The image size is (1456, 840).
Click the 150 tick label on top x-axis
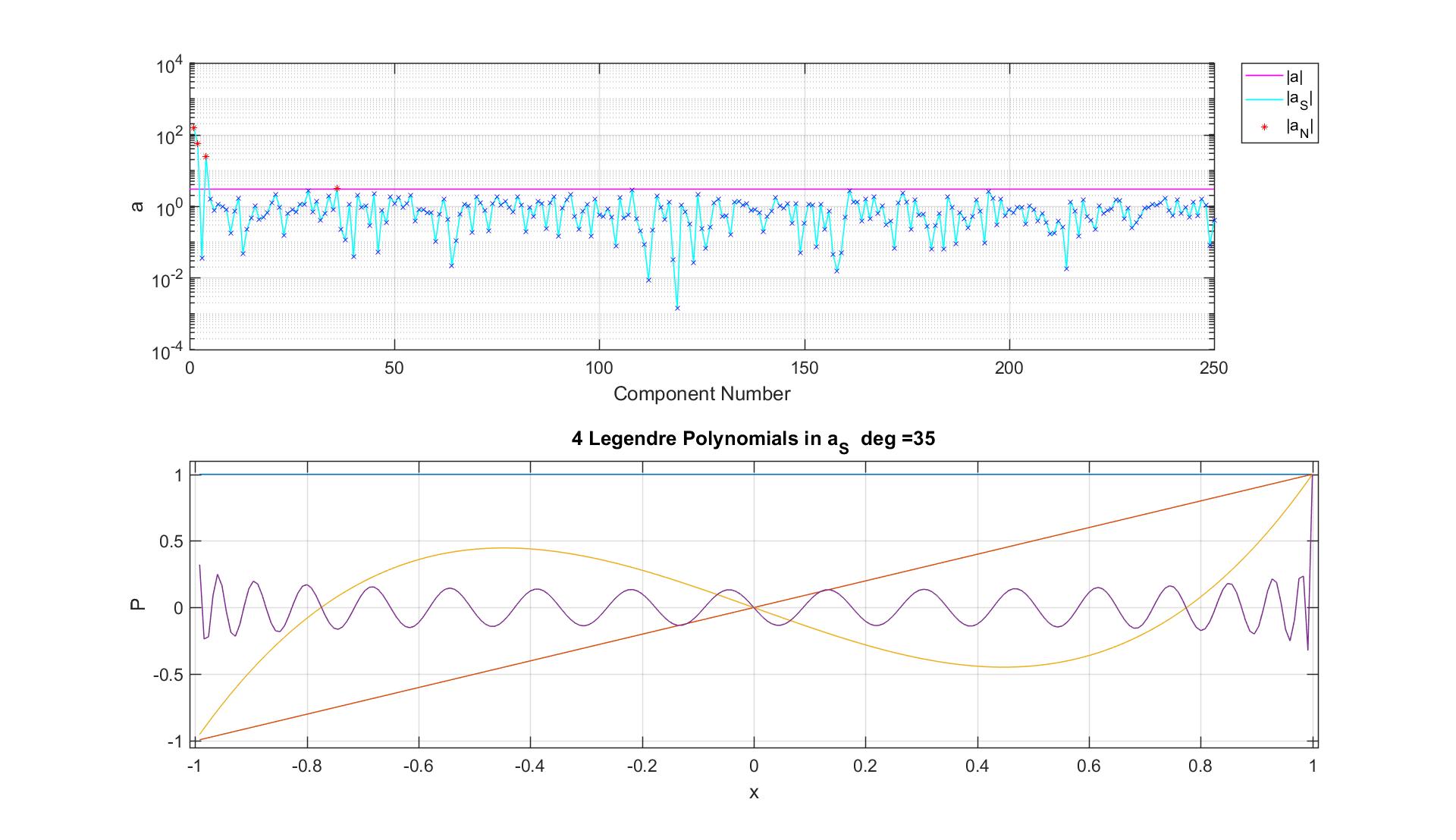pyautogui.click(x=804, y=368)
